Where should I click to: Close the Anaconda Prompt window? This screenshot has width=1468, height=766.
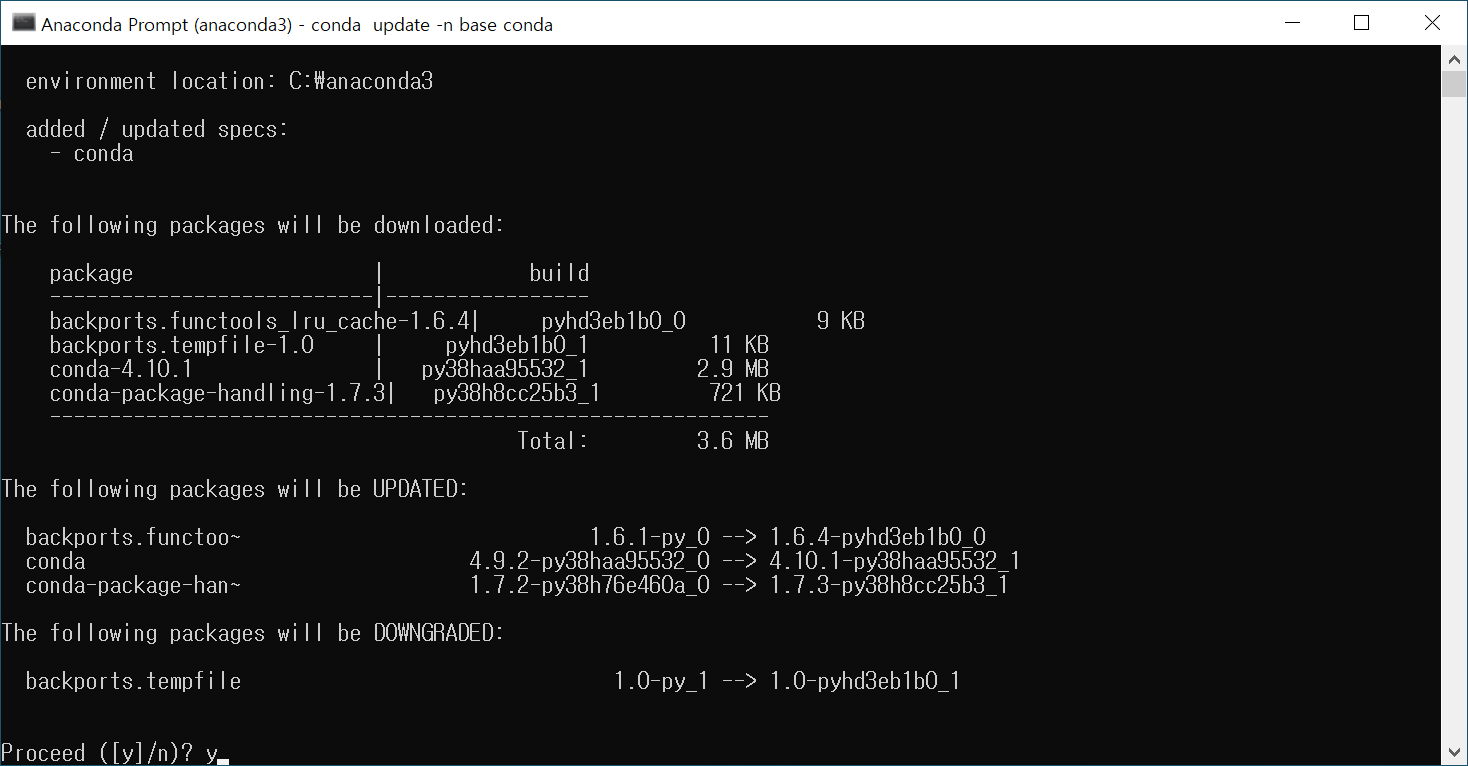1431,23
